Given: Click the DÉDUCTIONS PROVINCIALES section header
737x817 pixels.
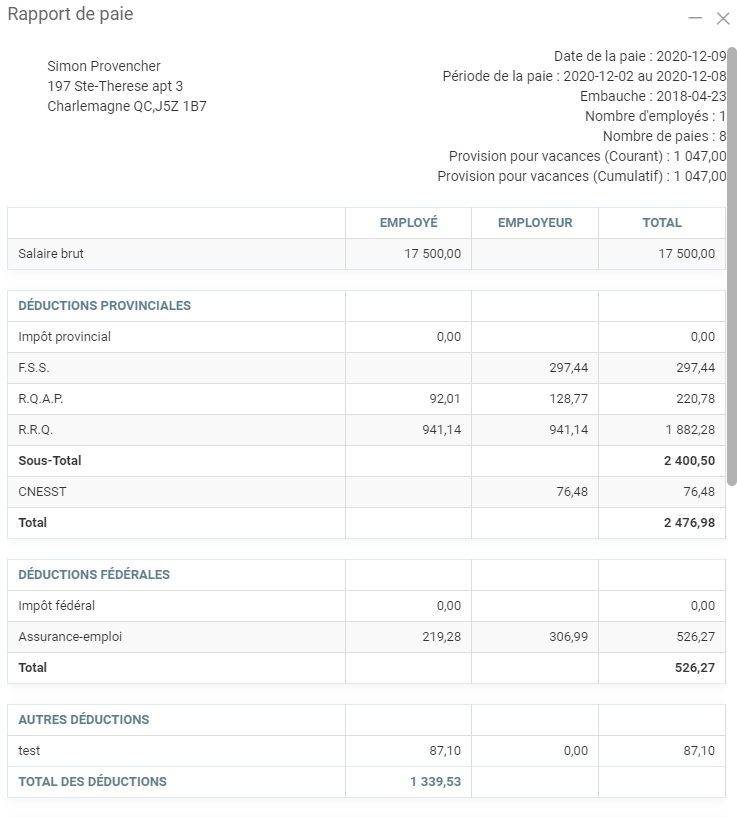Looking at the screenshot, I should coord(104,306).
